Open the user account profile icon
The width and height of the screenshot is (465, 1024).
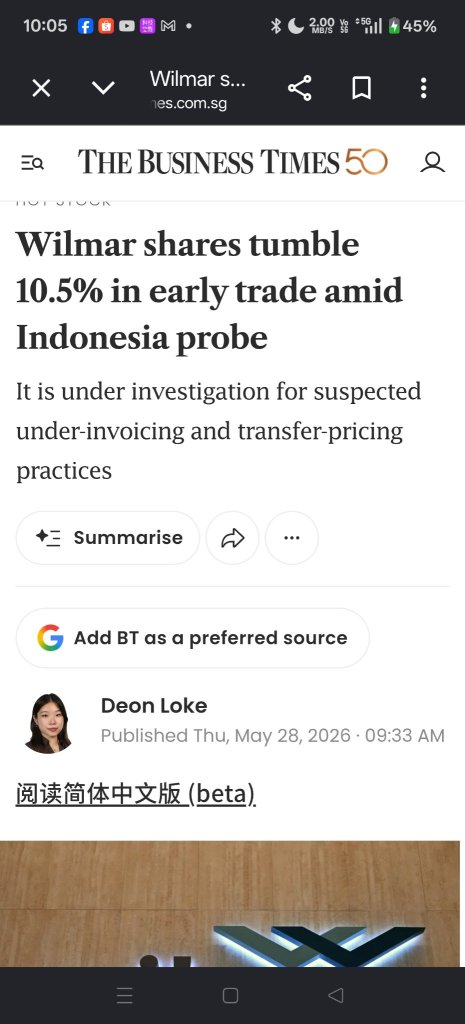(432, 162)
